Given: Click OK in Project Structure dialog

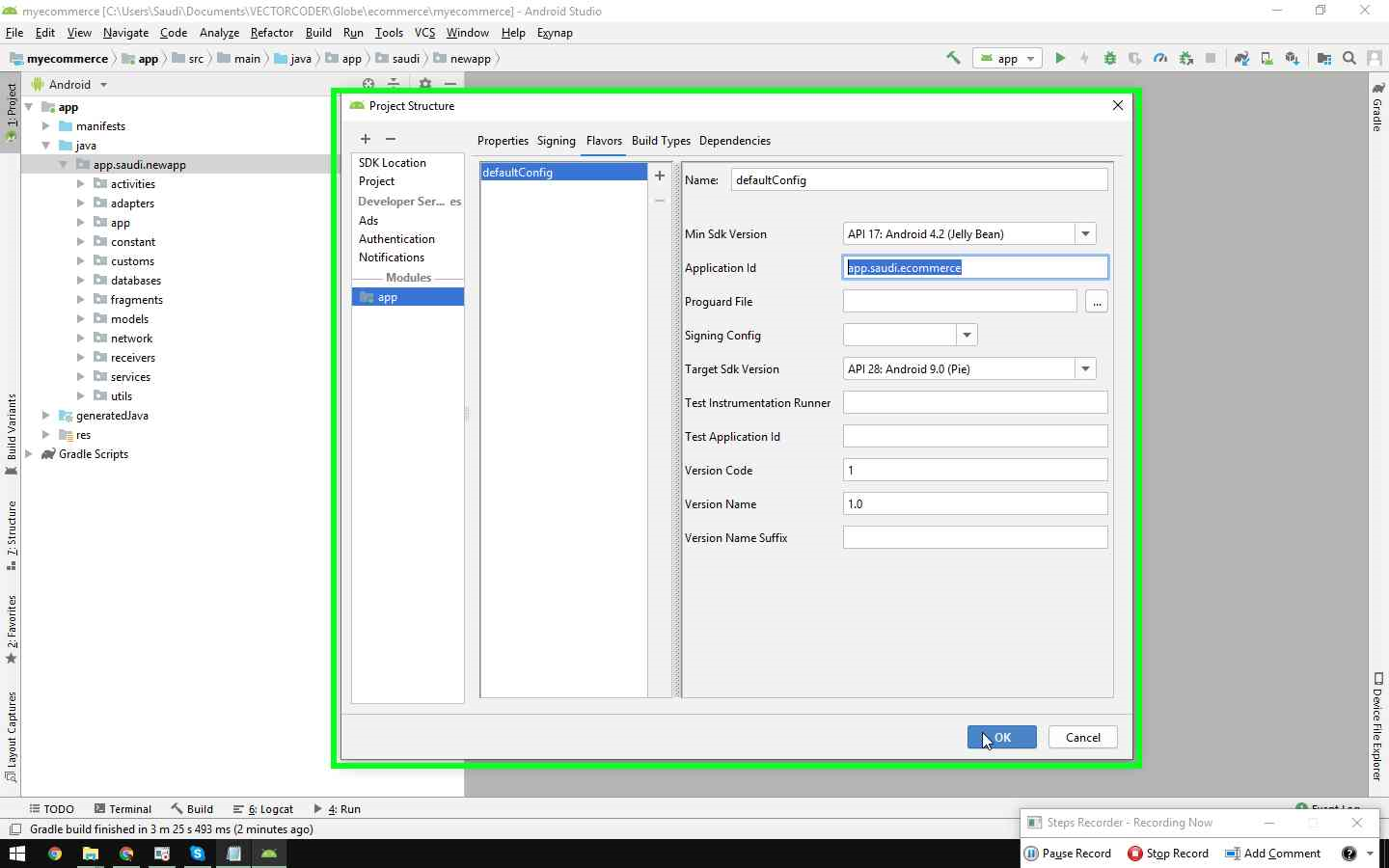Looking at the screenshot, I should (1002, 737).
